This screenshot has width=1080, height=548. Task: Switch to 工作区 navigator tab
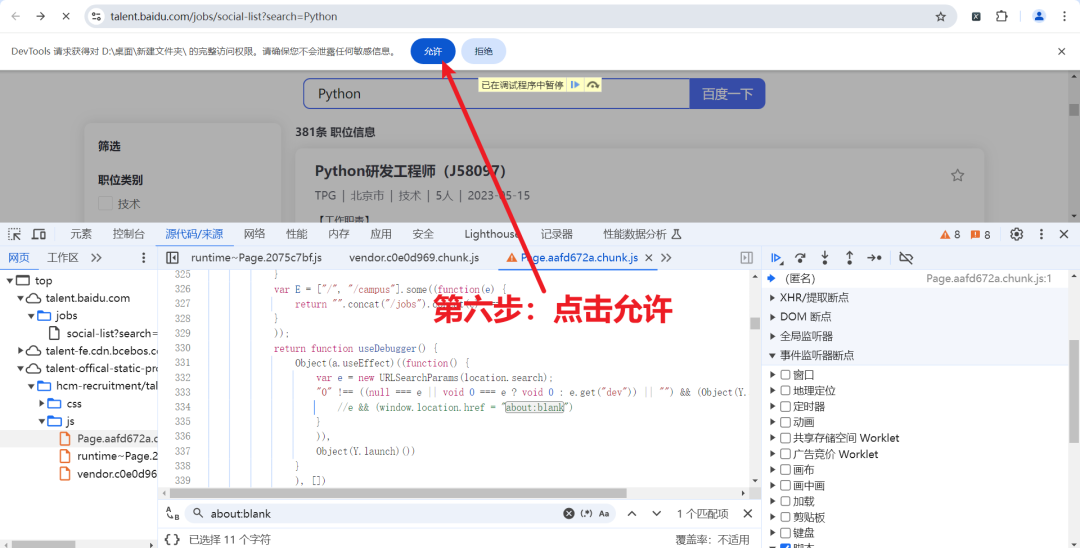pyautogui.click(x=63, y=257)
